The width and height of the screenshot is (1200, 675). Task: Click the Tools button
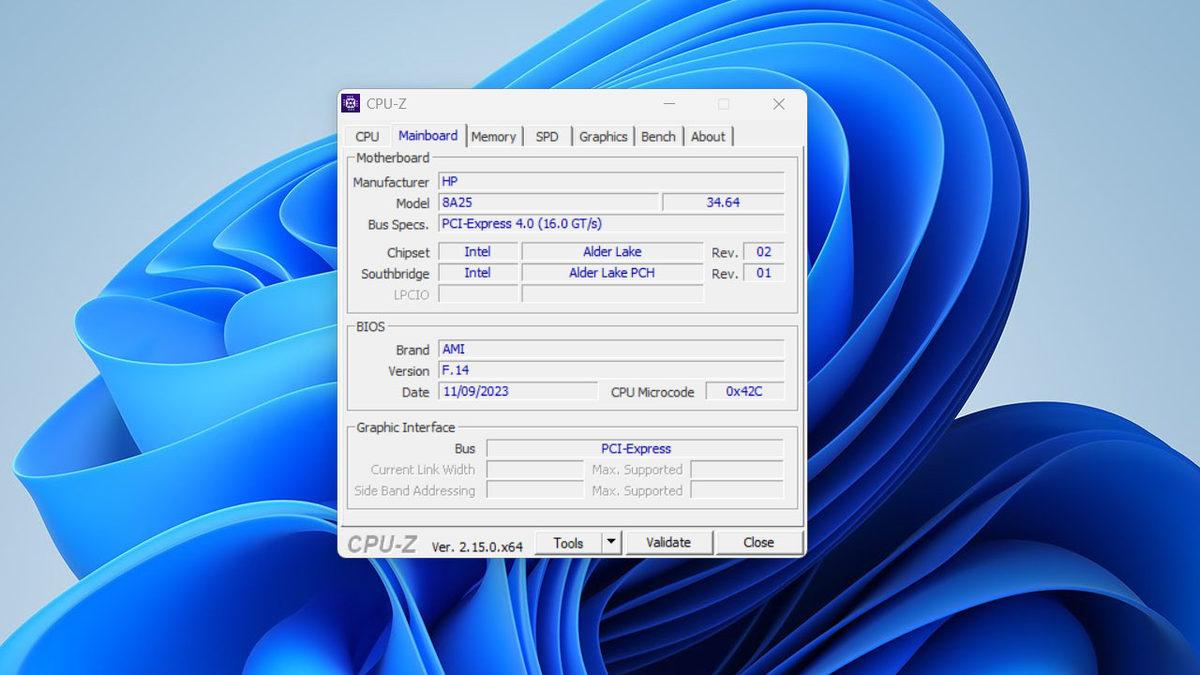[568, 542]
